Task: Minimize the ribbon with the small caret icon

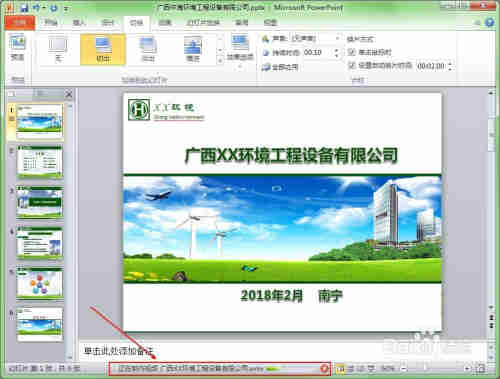Action: click(478, 23)
